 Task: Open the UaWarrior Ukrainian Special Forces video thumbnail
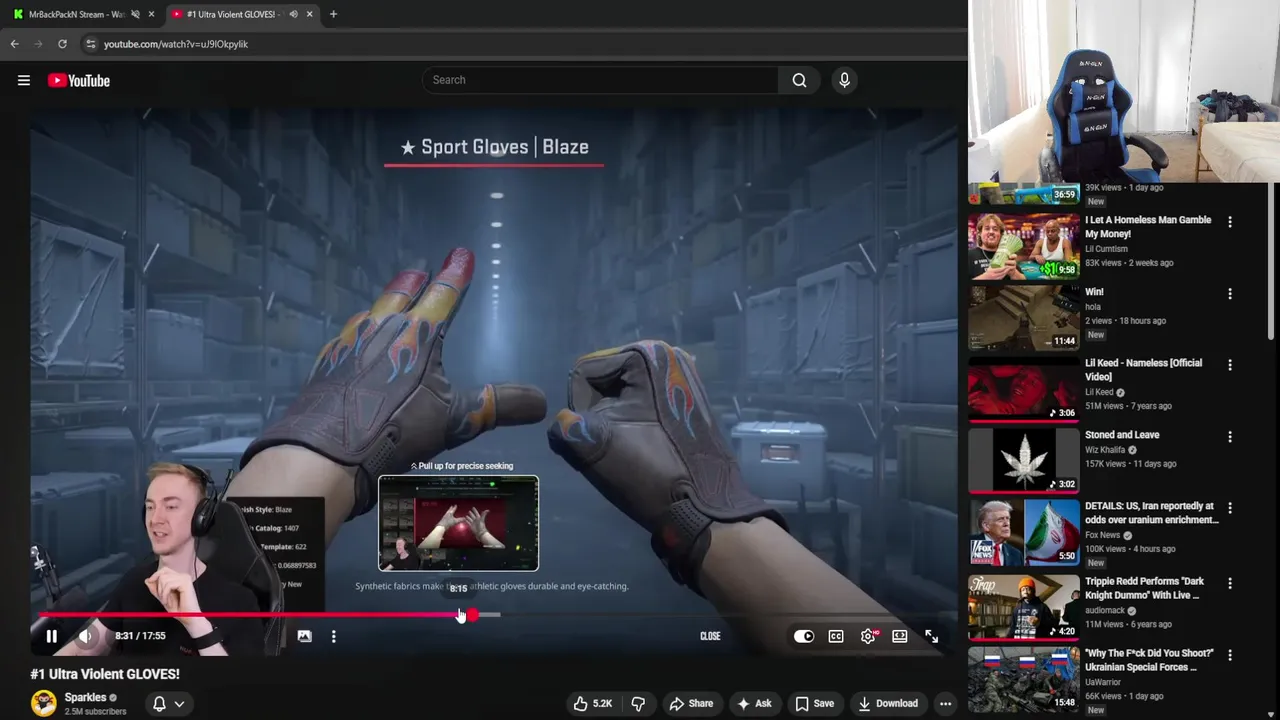click(x=1024, y=680)
